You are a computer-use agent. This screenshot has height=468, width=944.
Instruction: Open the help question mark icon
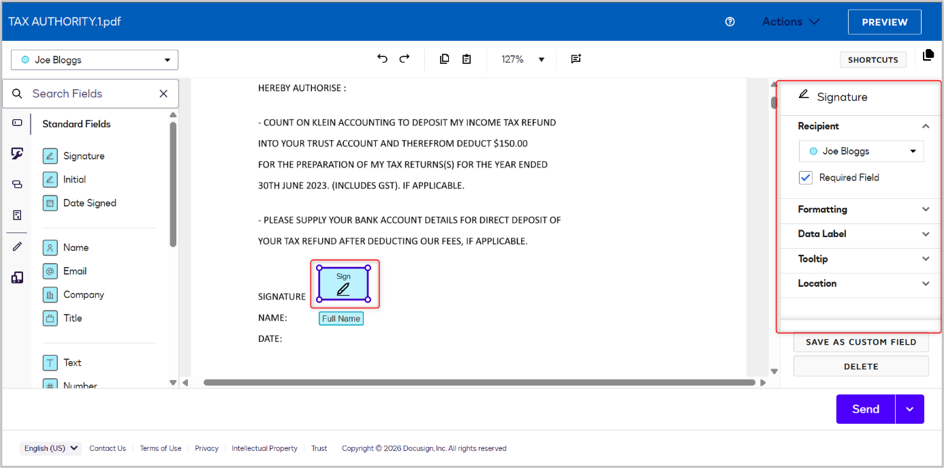click(x=730, y=22)
